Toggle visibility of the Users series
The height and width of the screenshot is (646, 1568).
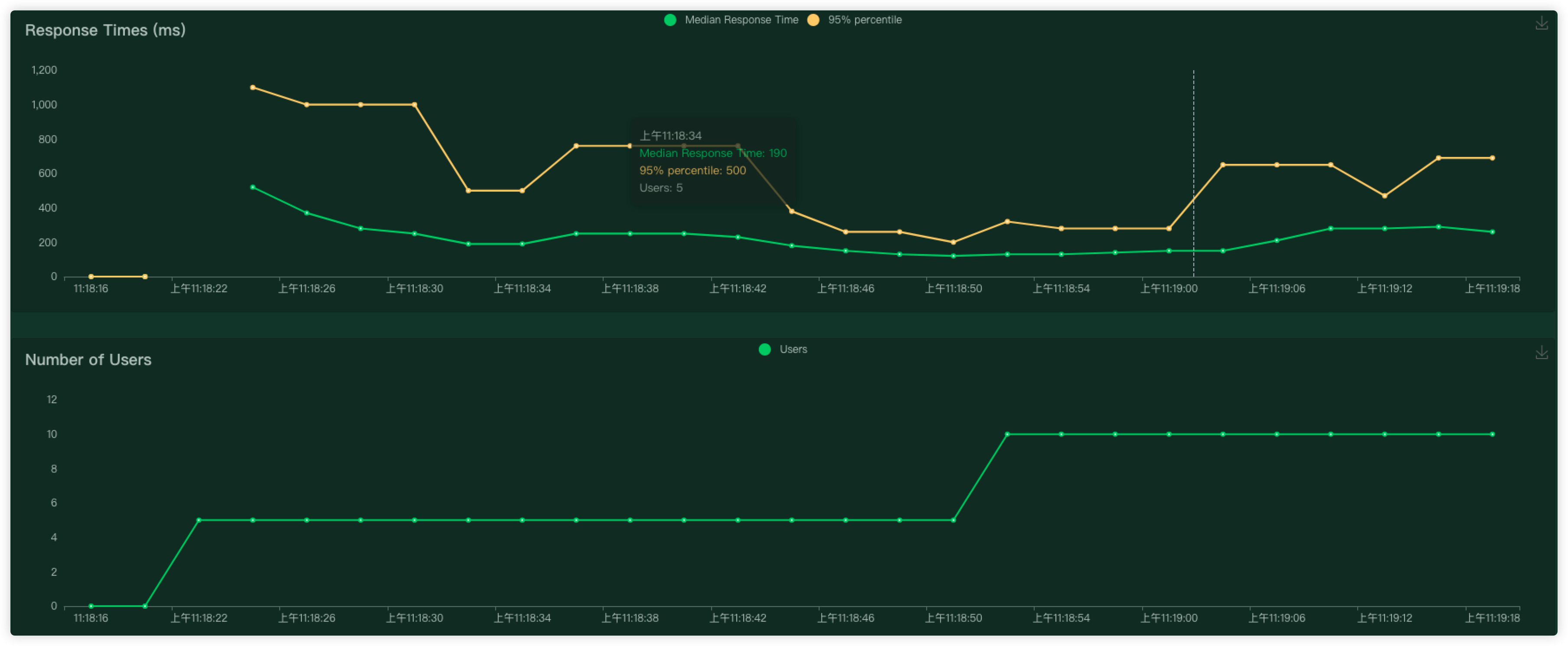tap(793, 349)
